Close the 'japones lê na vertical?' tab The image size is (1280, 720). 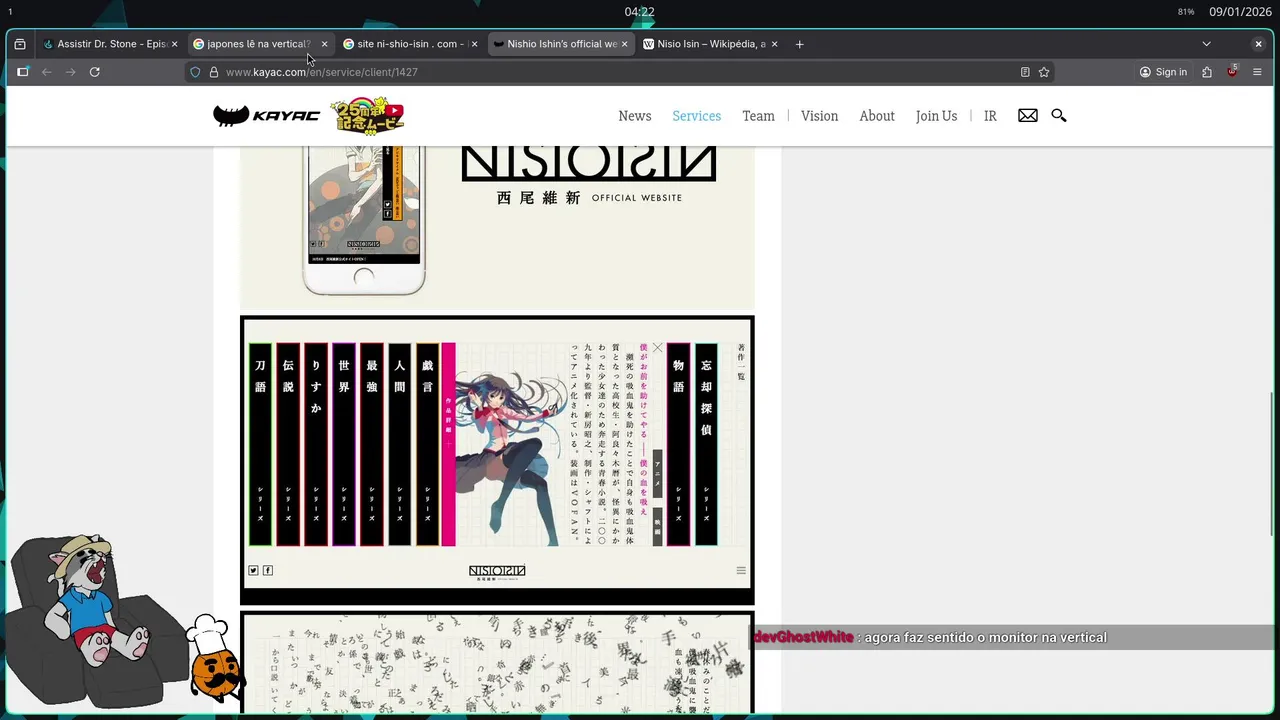pyautogui.click(x=324, y=44)
